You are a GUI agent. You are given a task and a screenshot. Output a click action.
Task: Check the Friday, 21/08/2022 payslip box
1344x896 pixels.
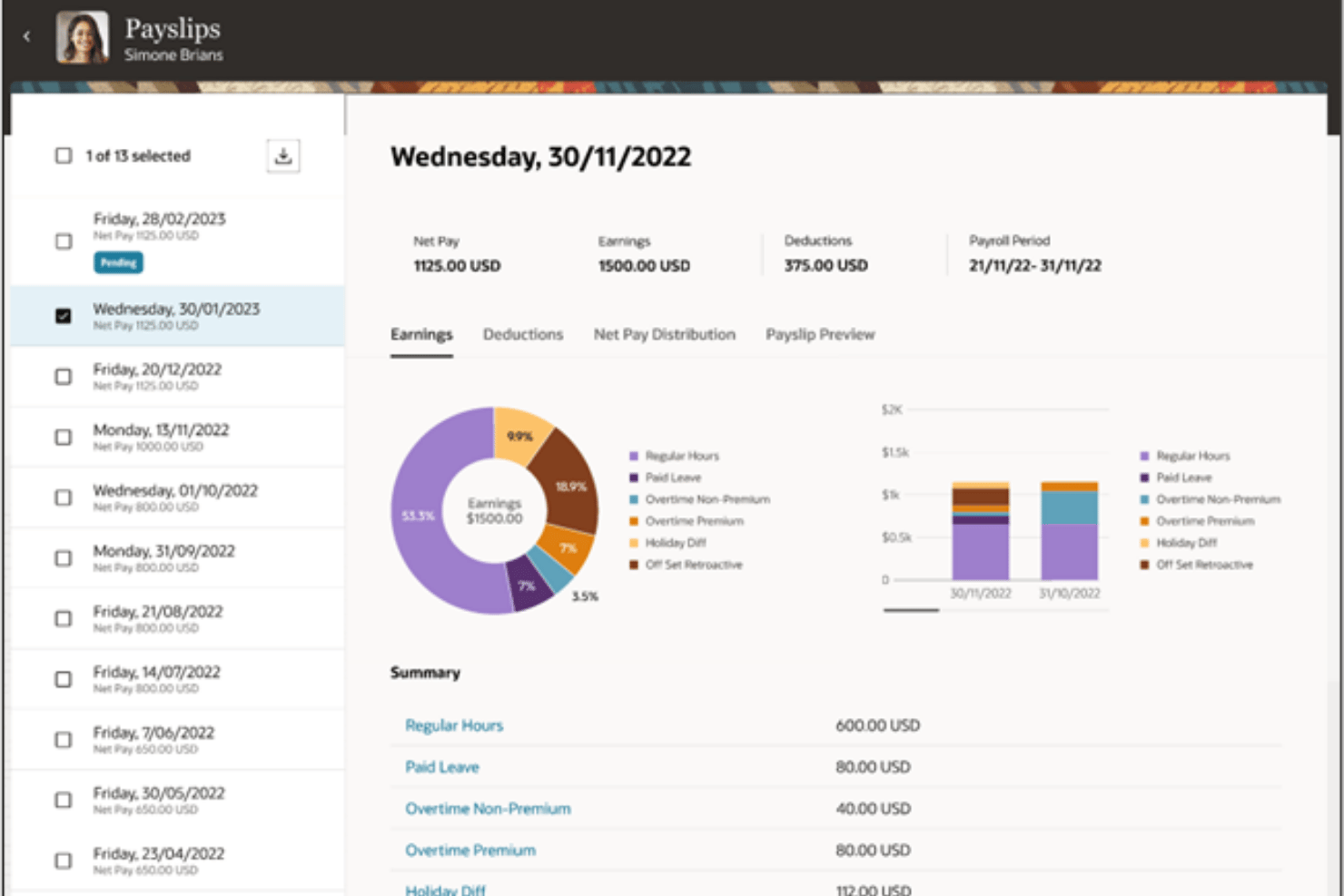[x=64, y=618]
